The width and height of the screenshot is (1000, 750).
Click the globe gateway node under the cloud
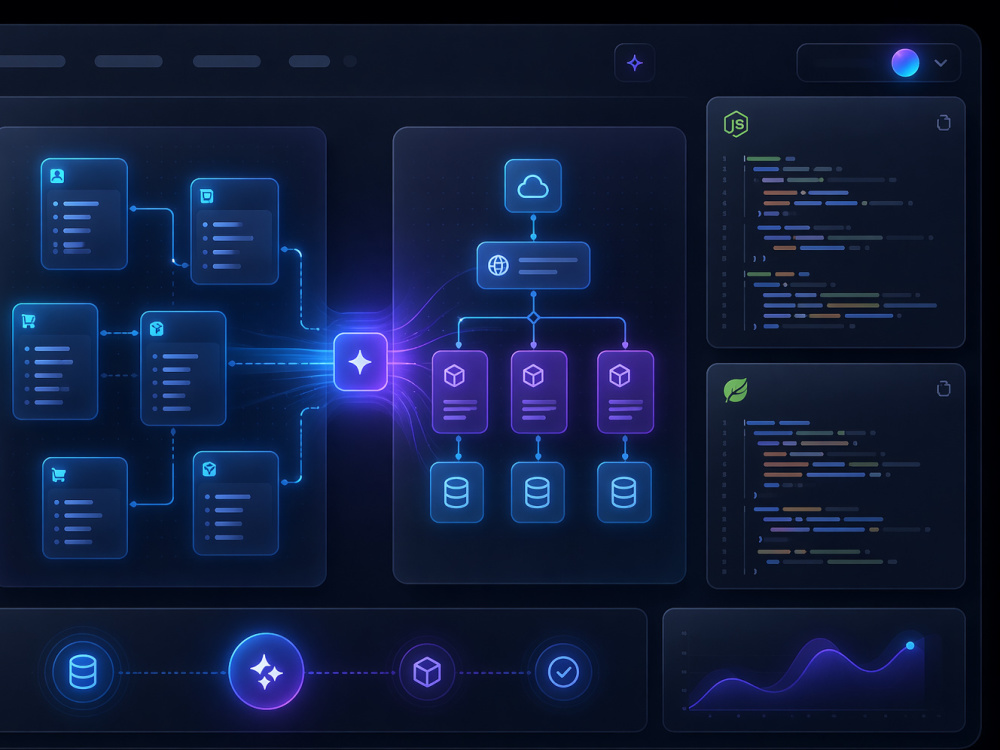(x=533, y=265)
